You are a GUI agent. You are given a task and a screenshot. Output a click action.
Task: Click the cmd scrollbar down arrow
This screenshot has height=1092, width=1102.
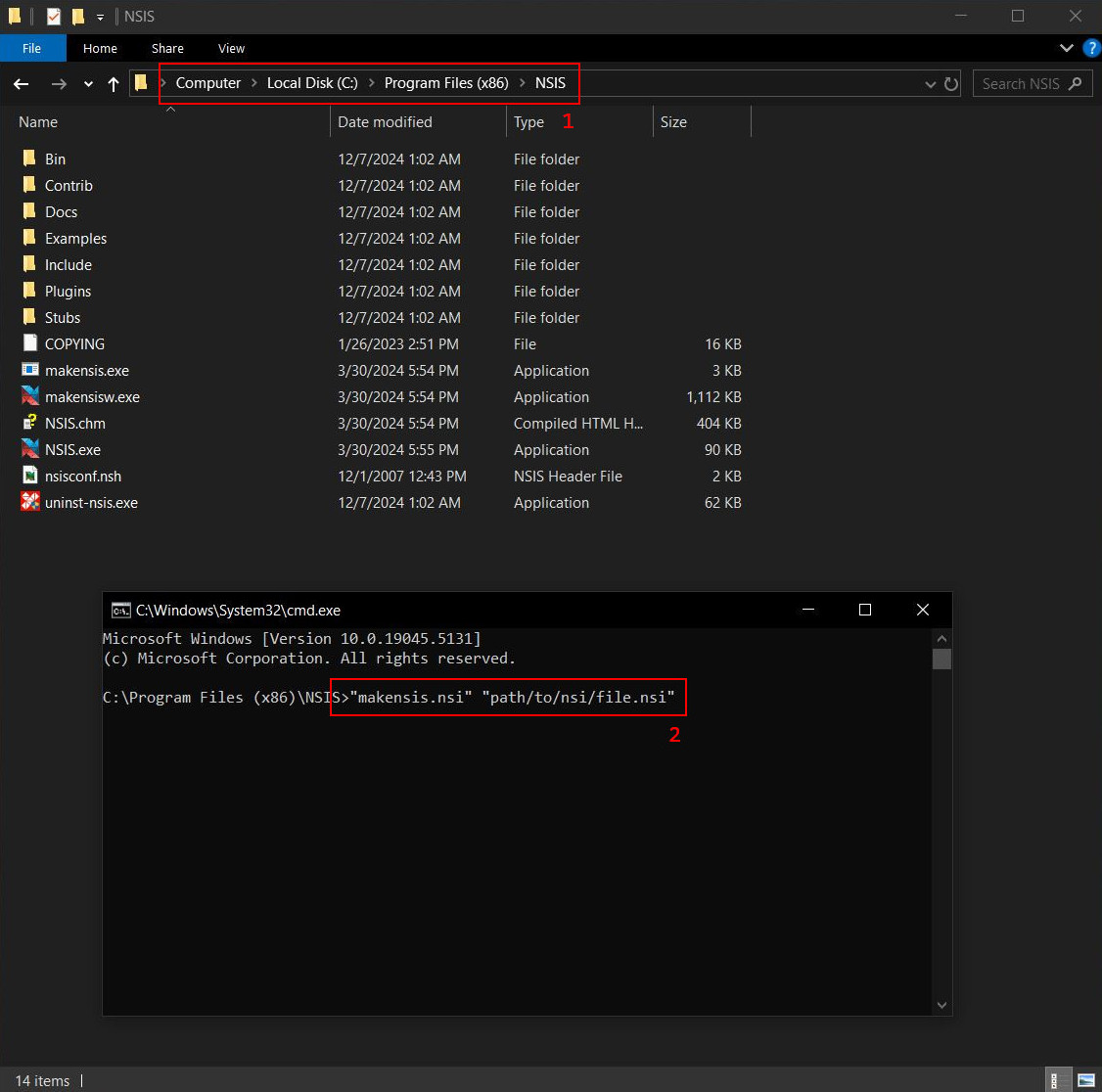coord(941,1005)
